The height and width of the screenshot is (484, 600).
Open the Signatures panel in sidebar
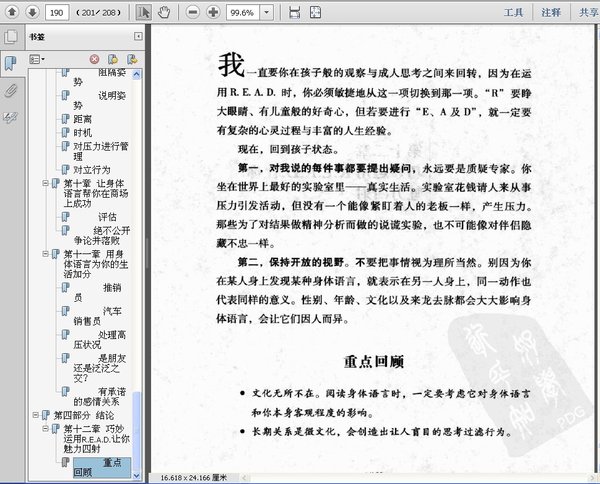pyautogui.click(x=10, y=116)
